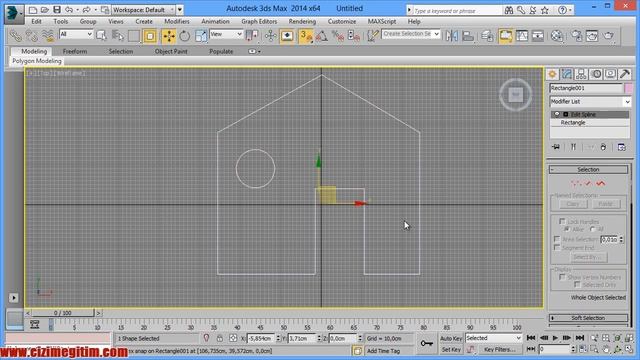Select the Alike radio button
This screenshot has width=640, height=360.
click(x=567, y=229)
